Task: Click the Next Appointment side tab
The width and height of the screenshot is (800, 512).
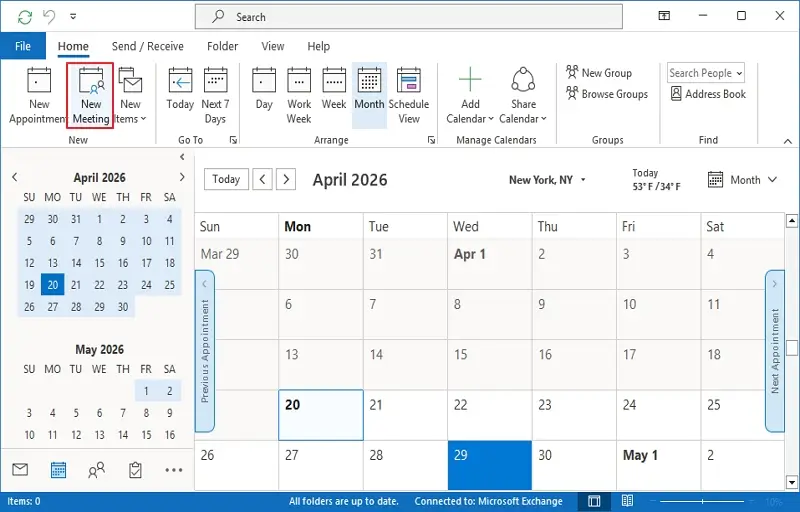Action: pyautogui.click(x=774, y=351)
